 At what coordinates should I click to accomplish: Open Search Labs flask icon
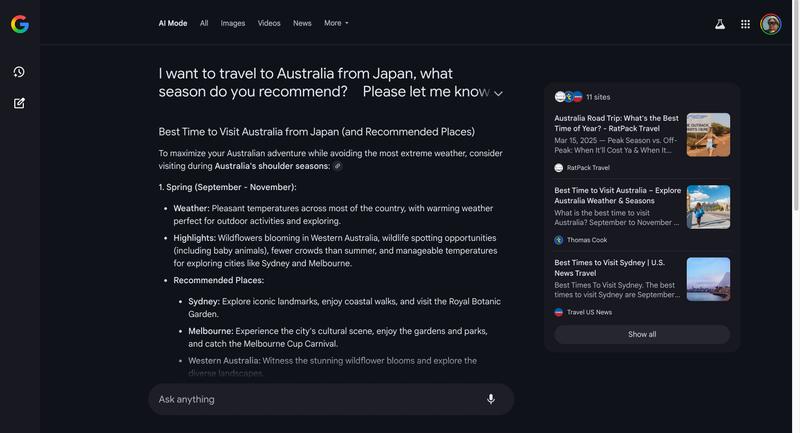tap(719, 24)
